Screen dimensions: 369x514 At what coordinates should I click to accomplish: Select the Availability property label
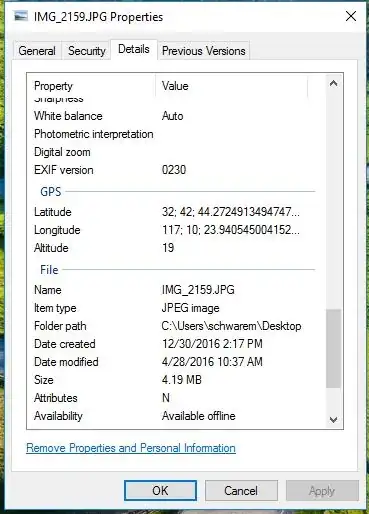coord(58,416)
